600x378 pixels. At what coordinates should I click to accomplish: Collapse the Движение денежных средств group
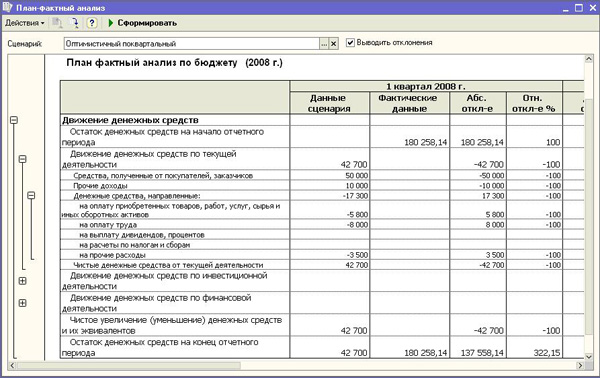click(x=14, y=120)
